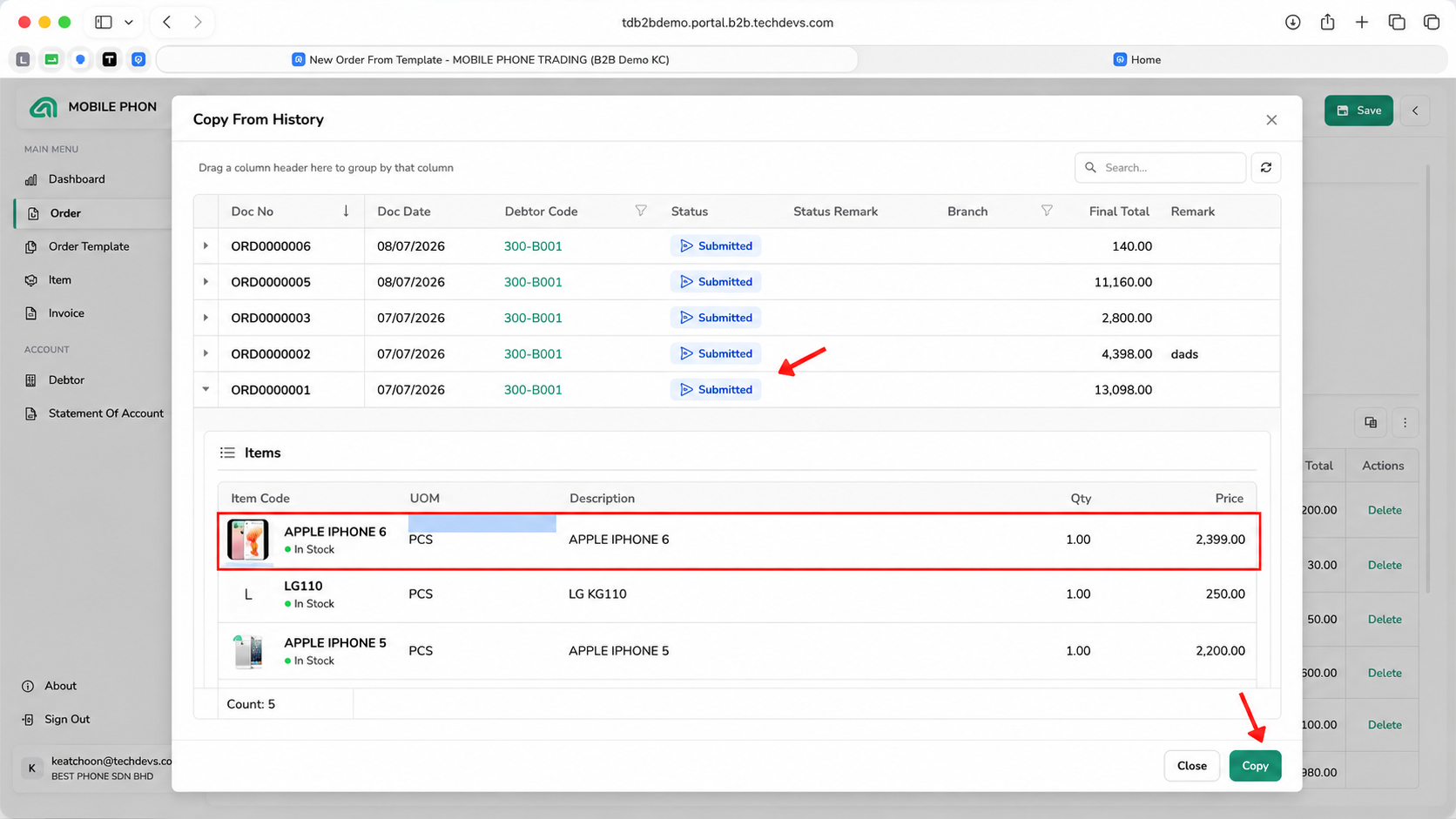Screen dimensions: 1456x819
Task: Select APPLE IPHONE 5 product thumbnail
Action: [x=248, y=651]
